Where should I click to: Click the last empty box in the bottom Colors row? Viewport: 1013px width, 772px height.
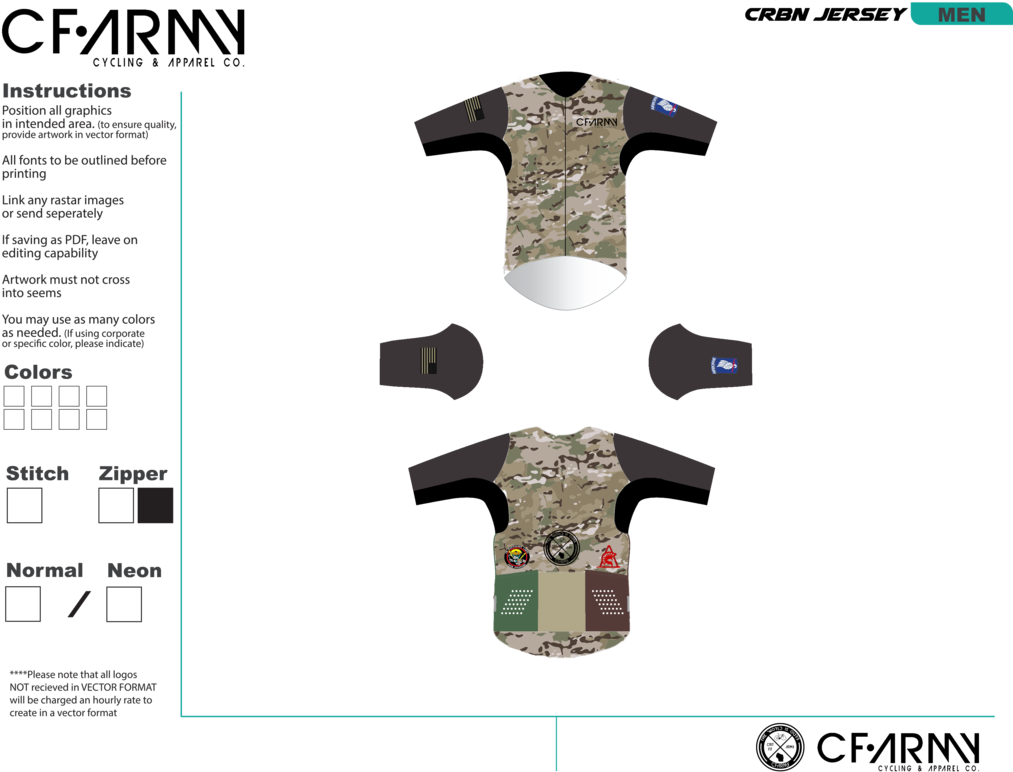click(x=96, y=419)
